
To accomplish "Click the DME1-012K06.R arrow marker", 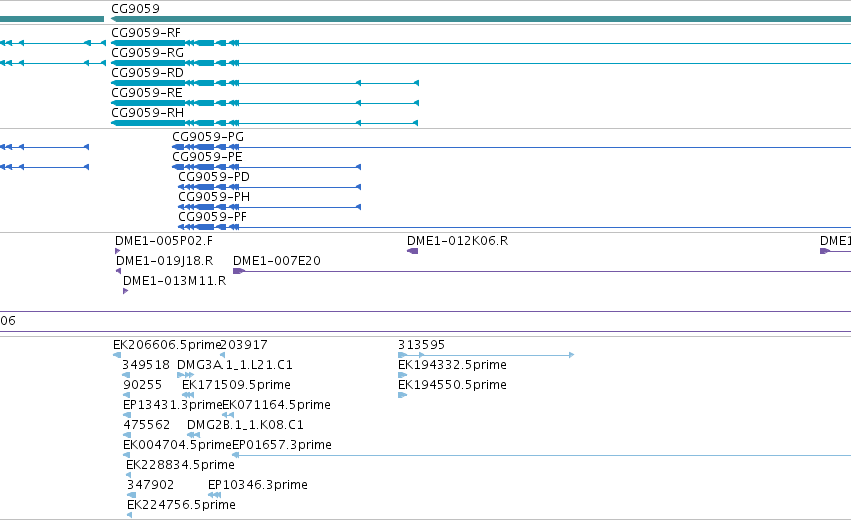I will coord(412,251).
